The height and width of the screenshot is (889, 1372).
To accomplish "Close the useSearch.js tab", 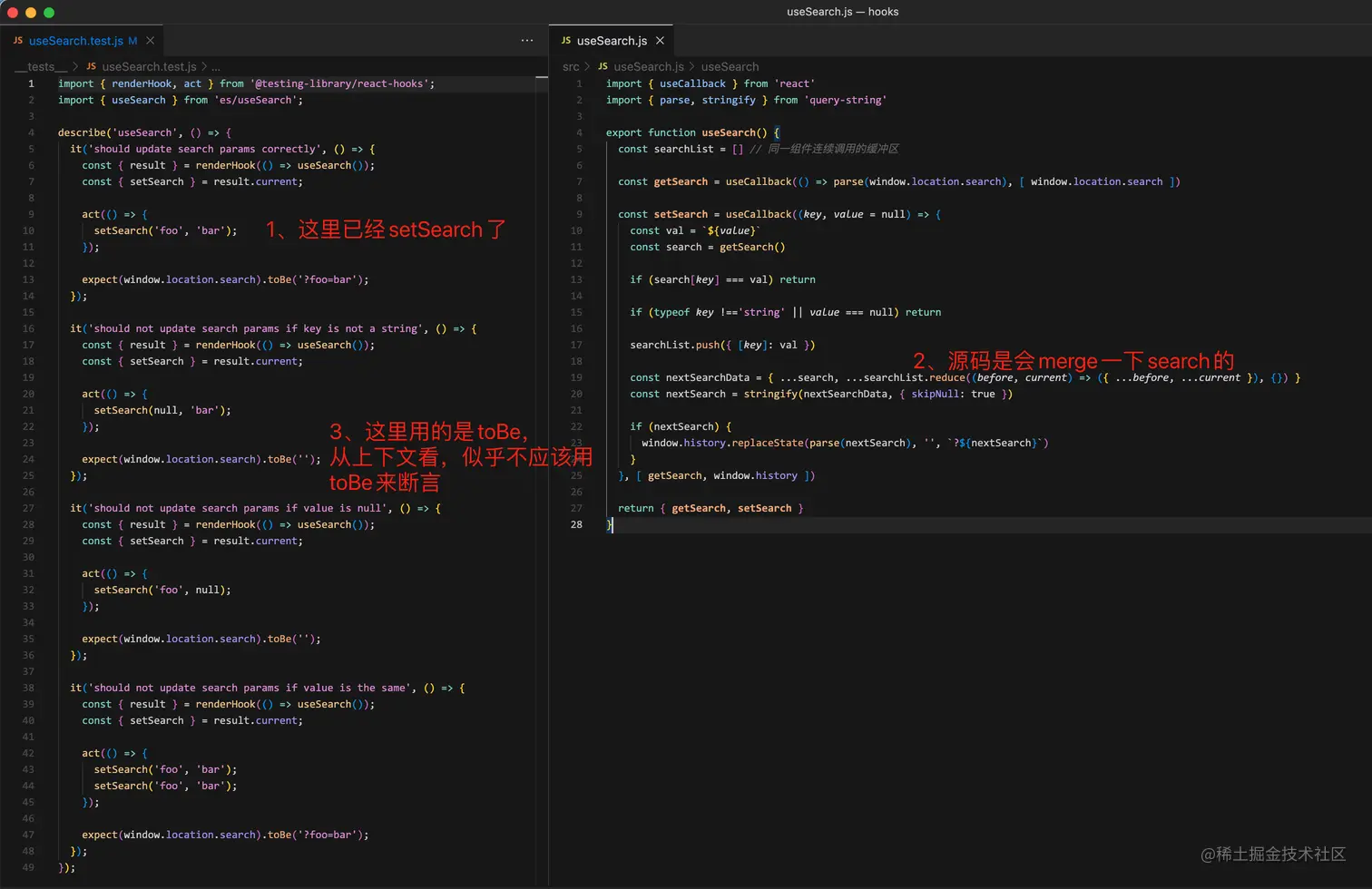I will [x=660, y=41].
